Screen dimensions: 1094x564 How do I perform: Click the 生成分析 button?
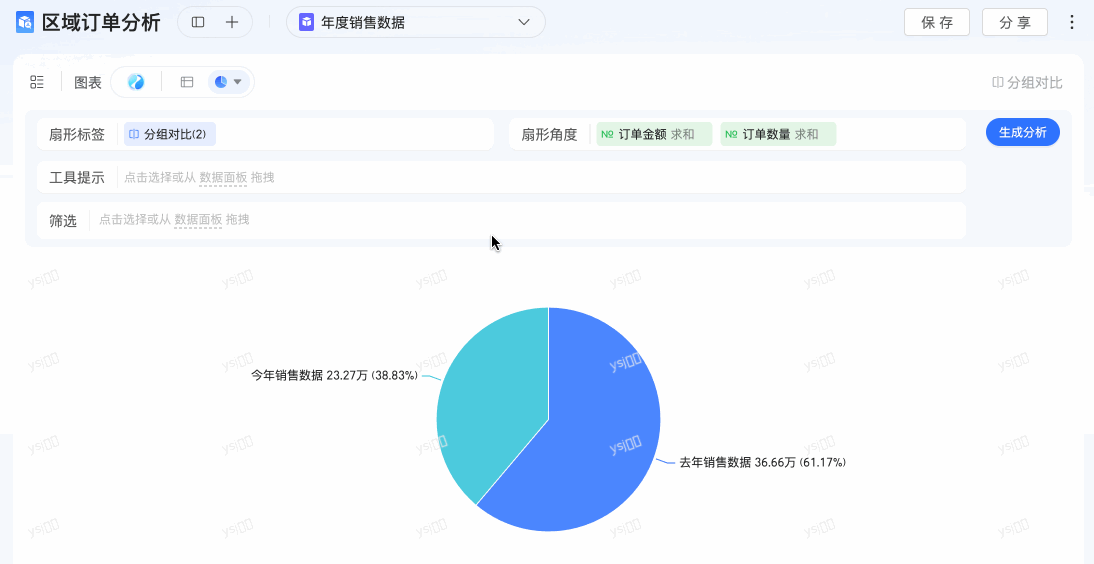pyautogui.click(x=1023, y=133)
